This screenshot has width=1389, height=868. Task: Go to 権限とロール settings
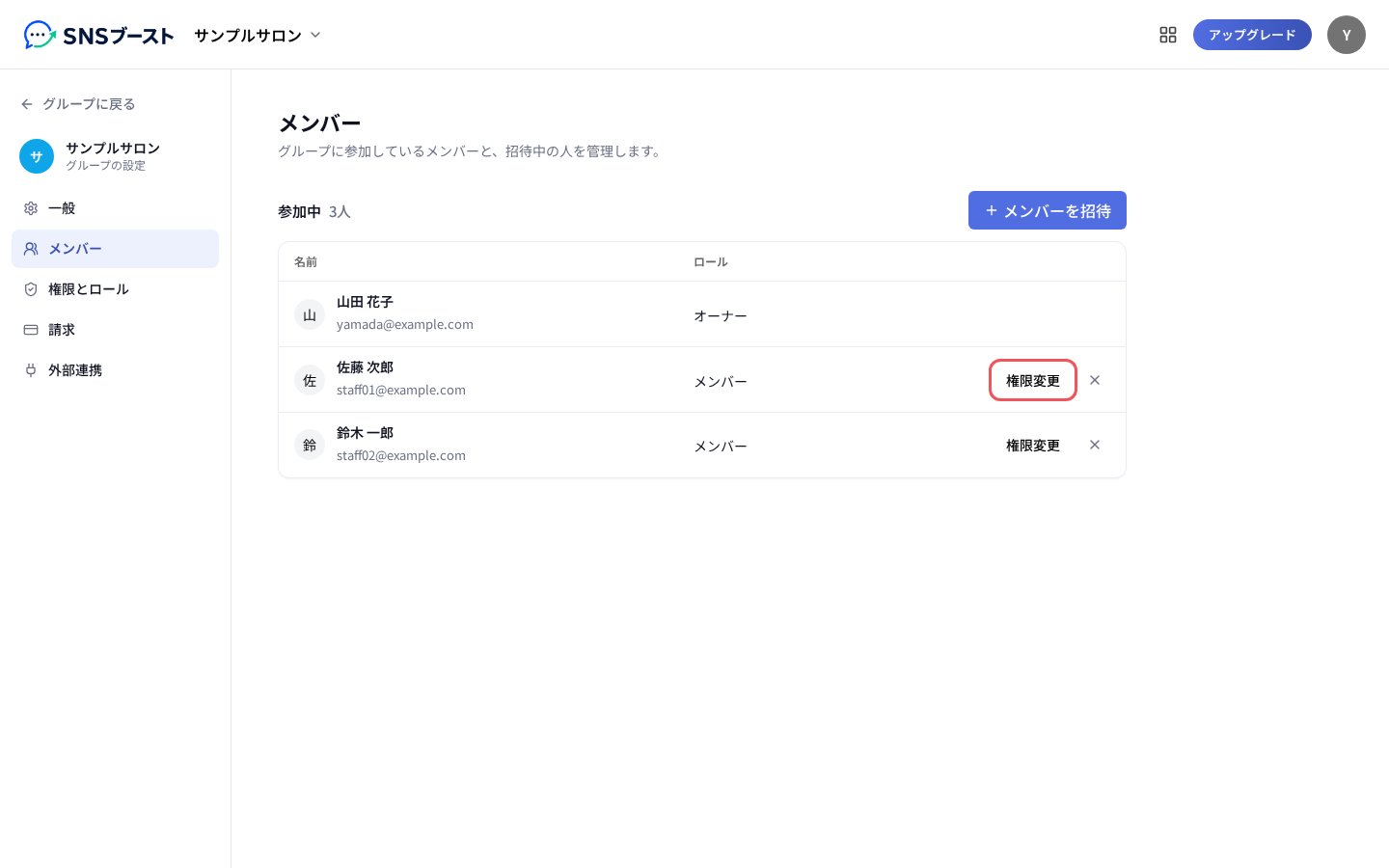pyautogui.click(x=115, y=289)
